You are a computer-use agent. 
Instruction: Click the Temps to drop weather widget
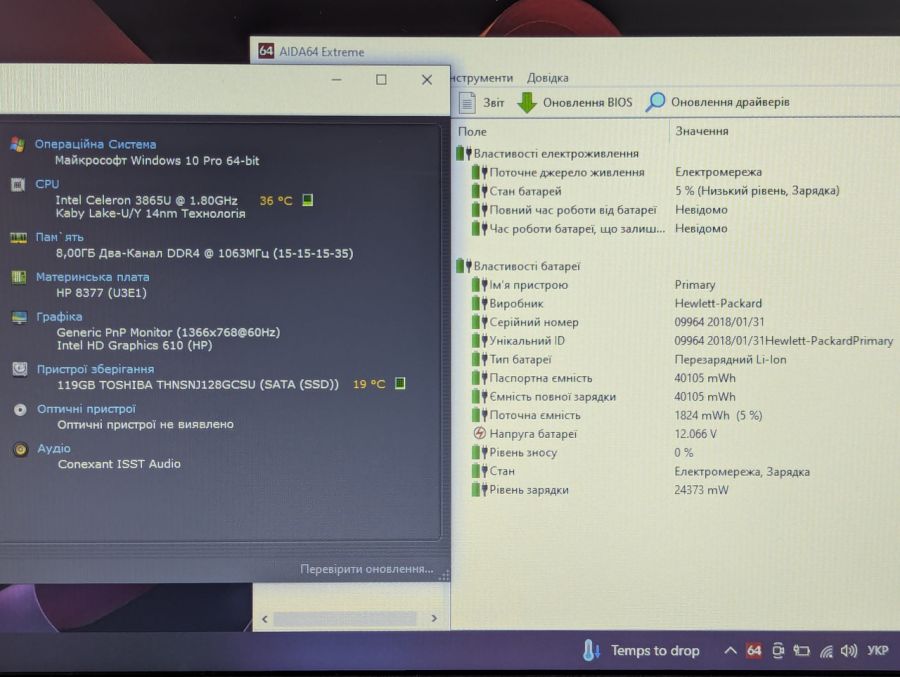(641, 651)
